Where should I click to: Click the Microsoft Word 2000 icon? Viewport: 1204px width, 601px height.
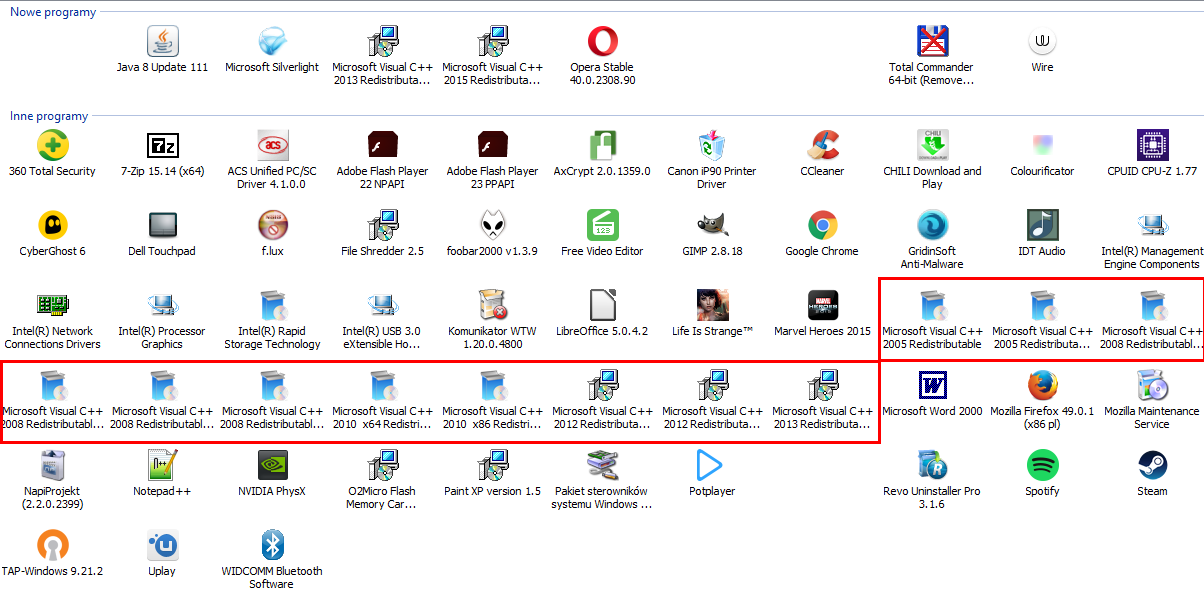(932, 385)
